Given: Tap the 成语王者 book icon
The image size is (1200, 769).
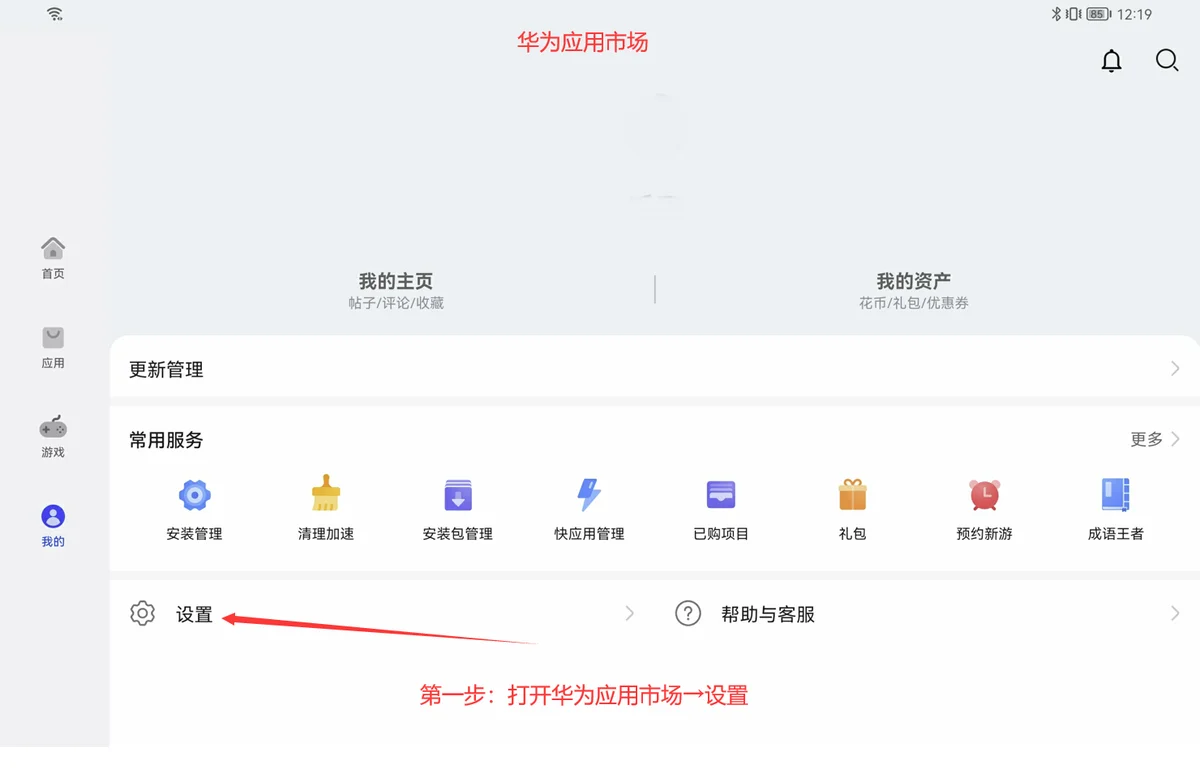Looking at the screenshot, I should (x=1115, y=495).
